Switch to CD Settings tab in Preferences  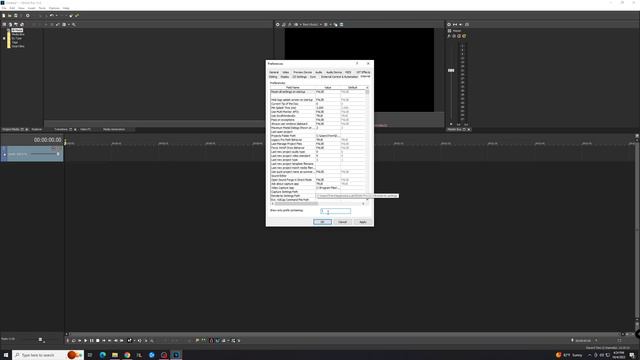point(300,77)
